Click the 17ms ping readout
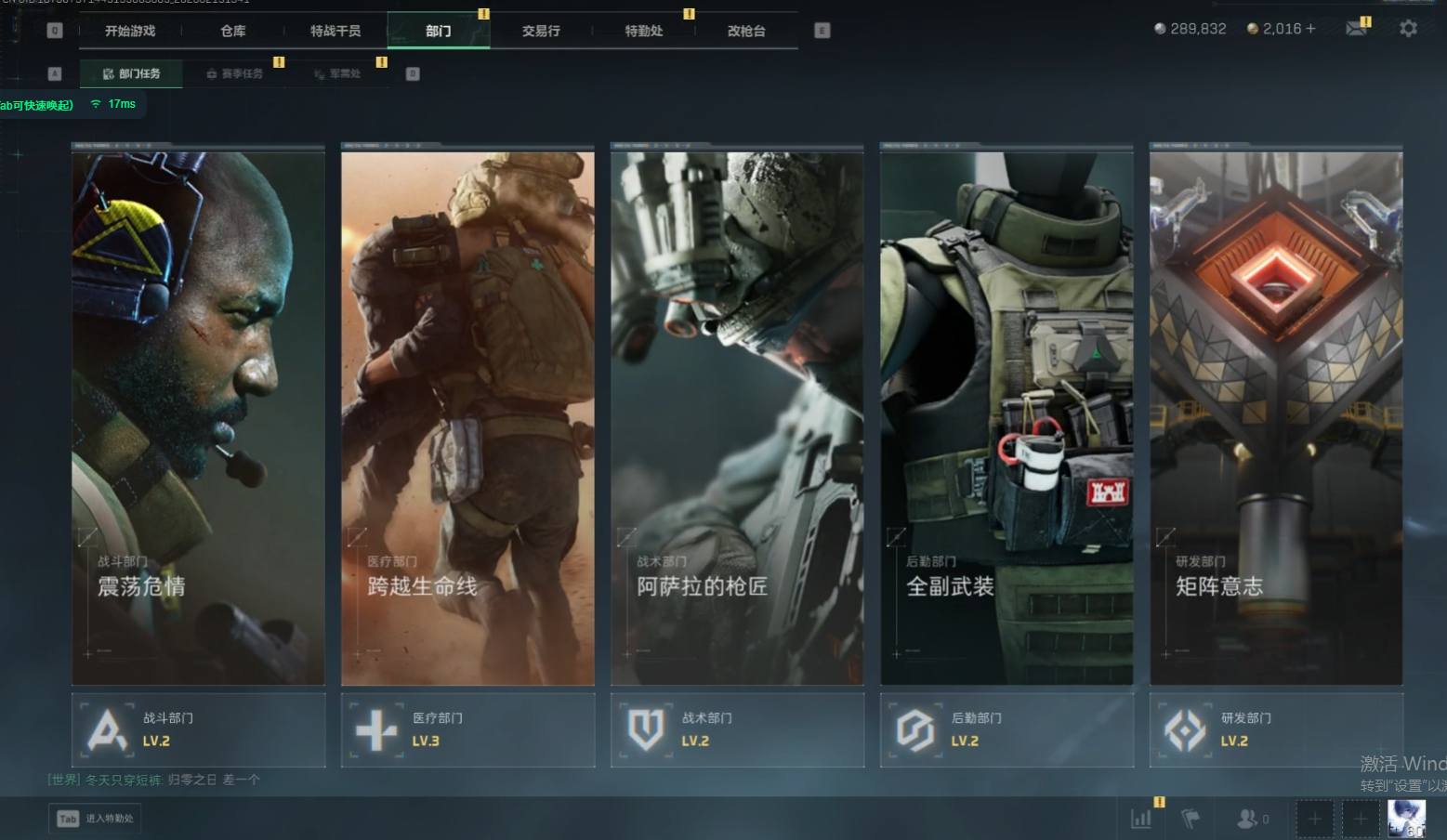The height and width of the screenshot is (840, 1447). coord(122,104)
